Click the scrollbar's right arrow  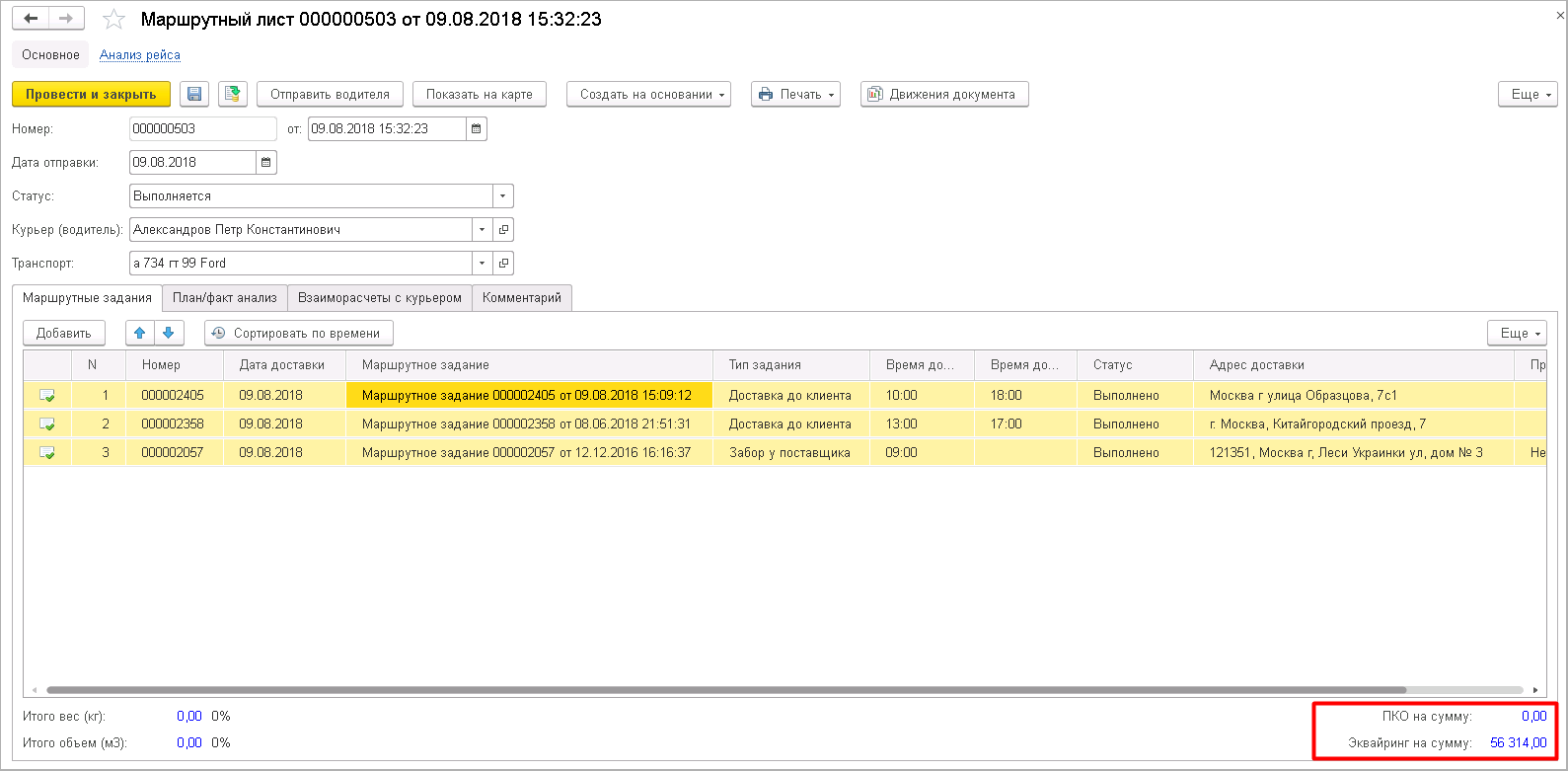coord(1535,690)
